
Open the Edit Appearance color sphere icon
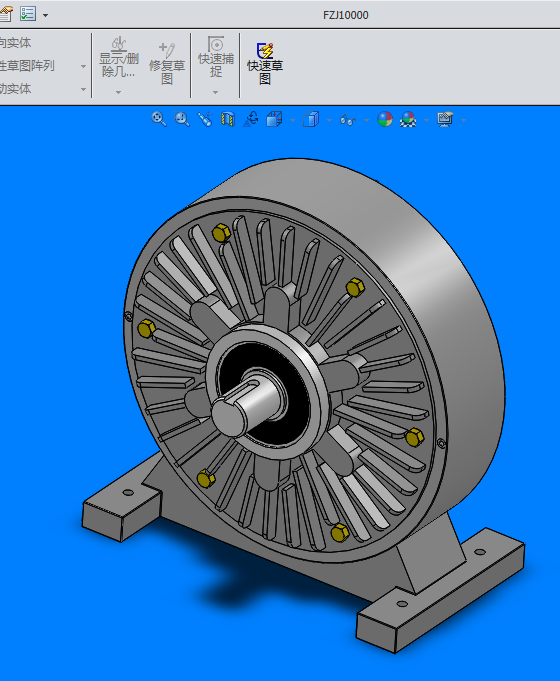pos(385,119)
